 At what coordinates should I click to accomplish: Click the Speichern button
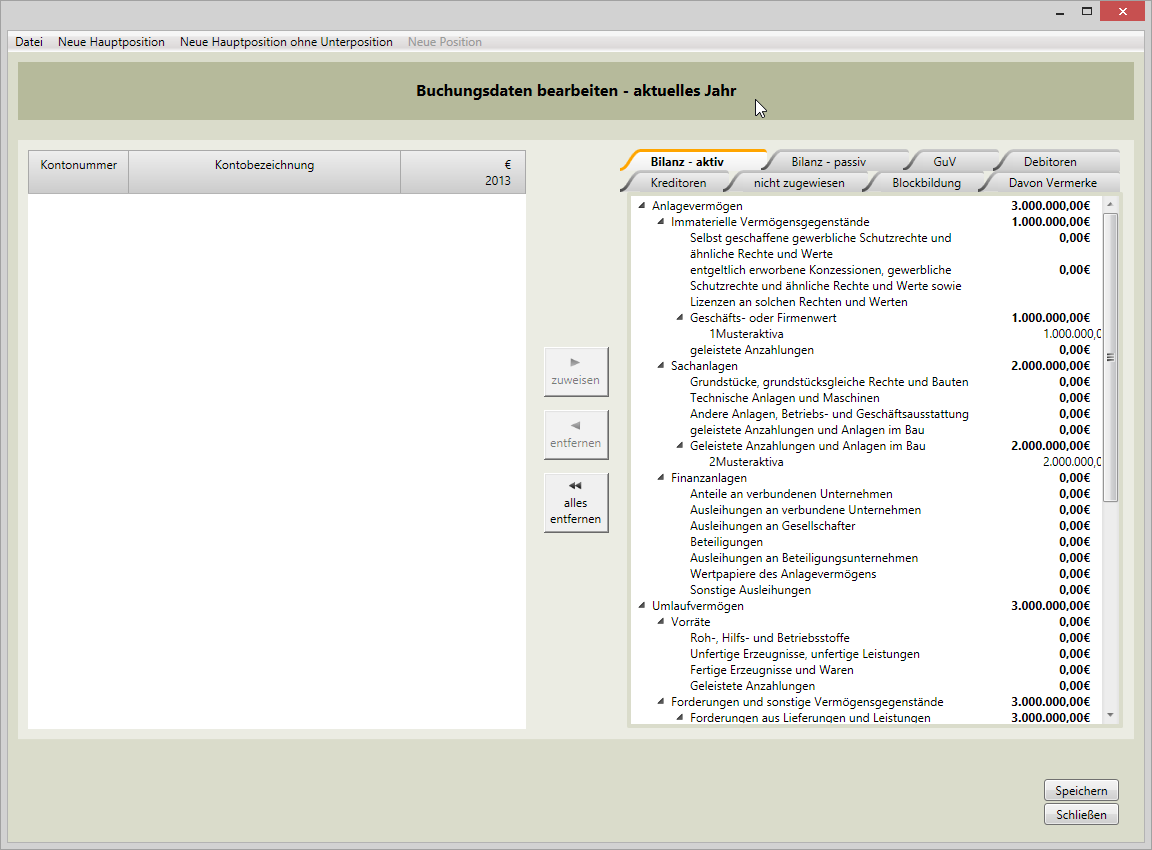pos(1081,791)
